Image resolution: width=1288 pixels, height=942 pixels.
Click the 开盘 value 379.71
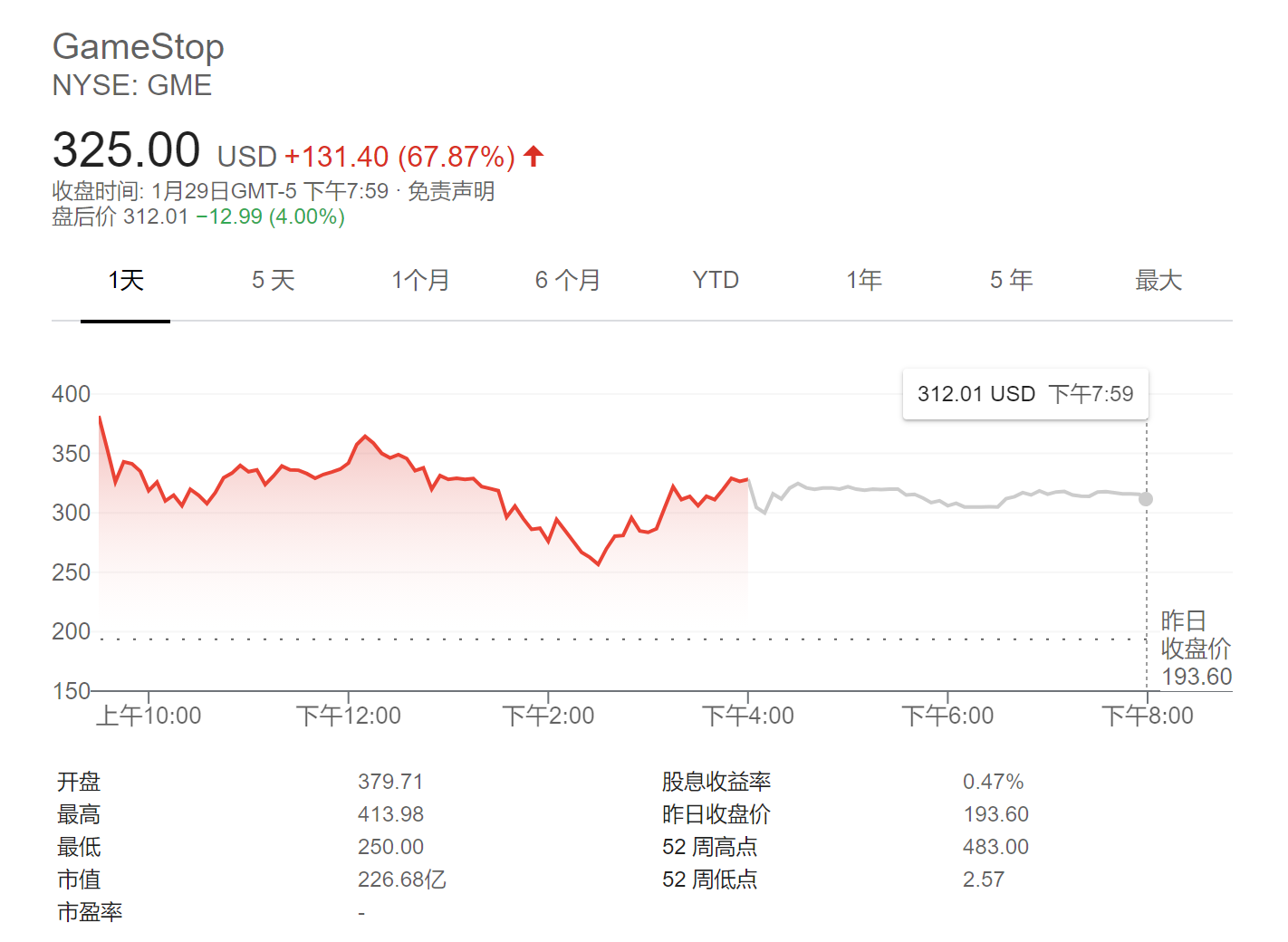point(390,782)
